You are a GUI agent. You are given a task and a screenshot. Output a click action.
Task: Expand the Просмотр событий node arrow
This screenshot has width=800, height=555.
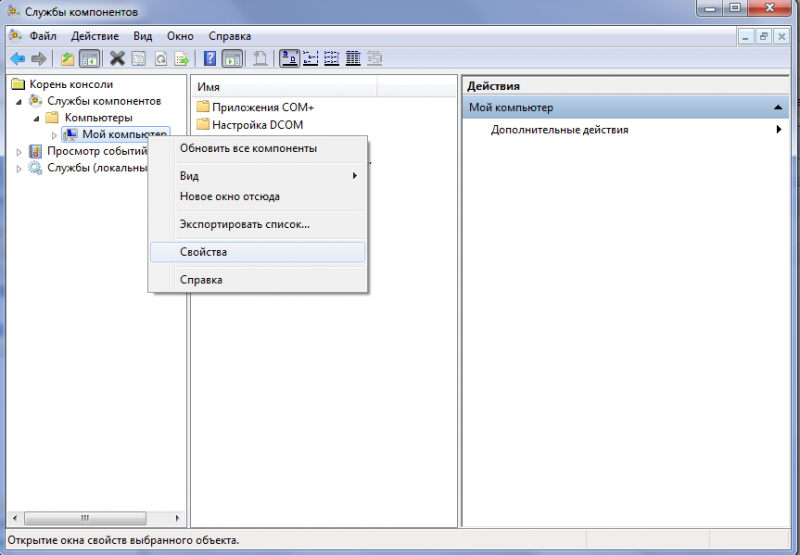pos(19,152)
